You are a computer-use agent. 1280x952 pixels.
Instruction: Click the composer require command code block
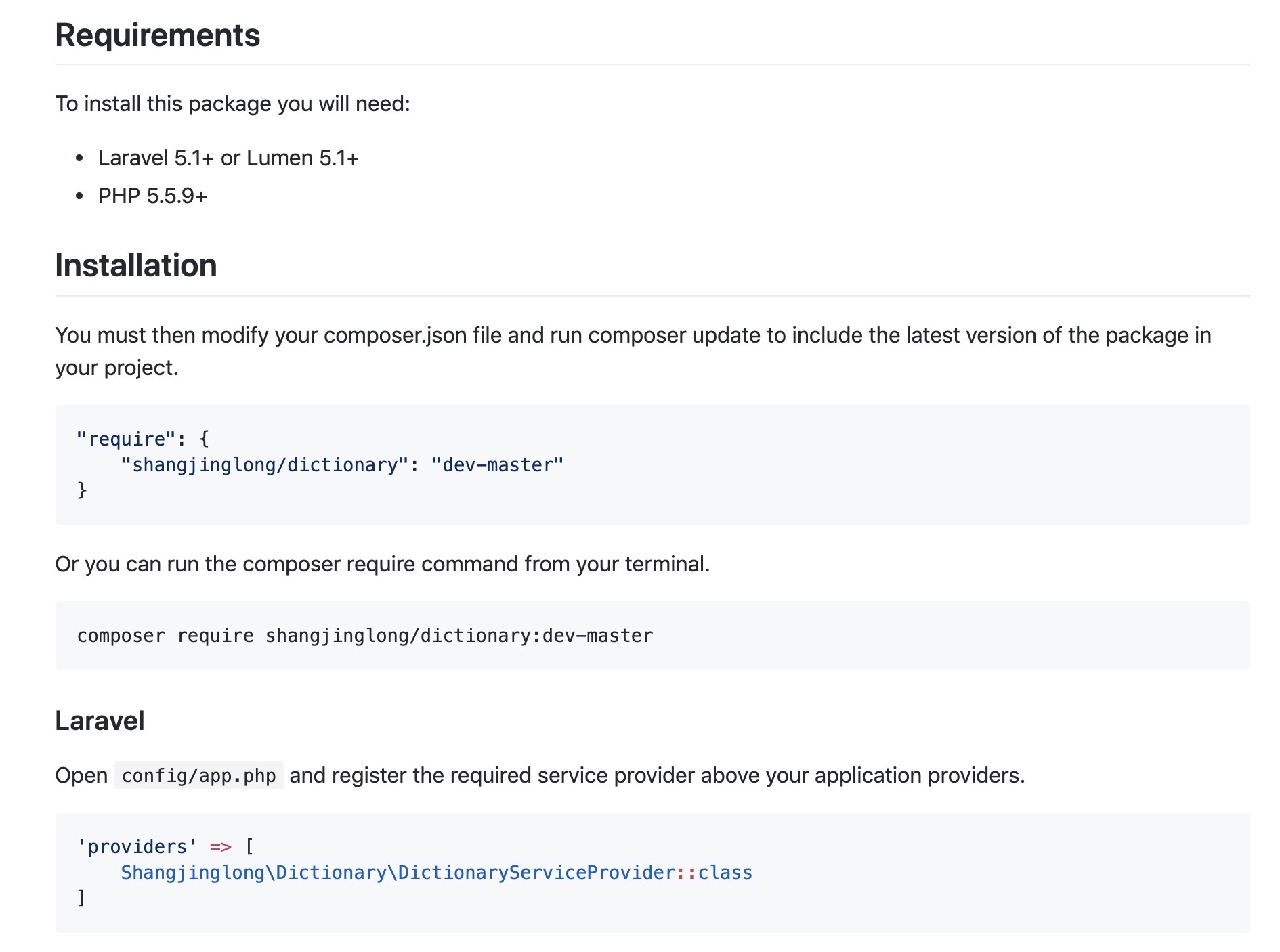tap(364, 636)
